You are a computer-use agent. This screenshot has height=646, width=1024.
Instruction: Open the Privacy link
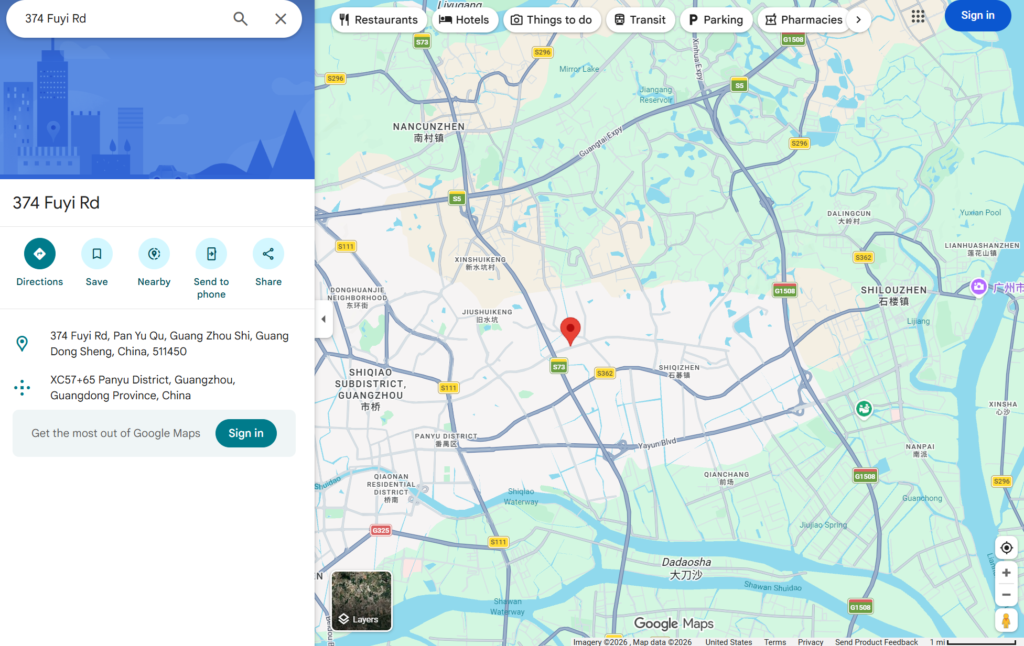point(810,642)
